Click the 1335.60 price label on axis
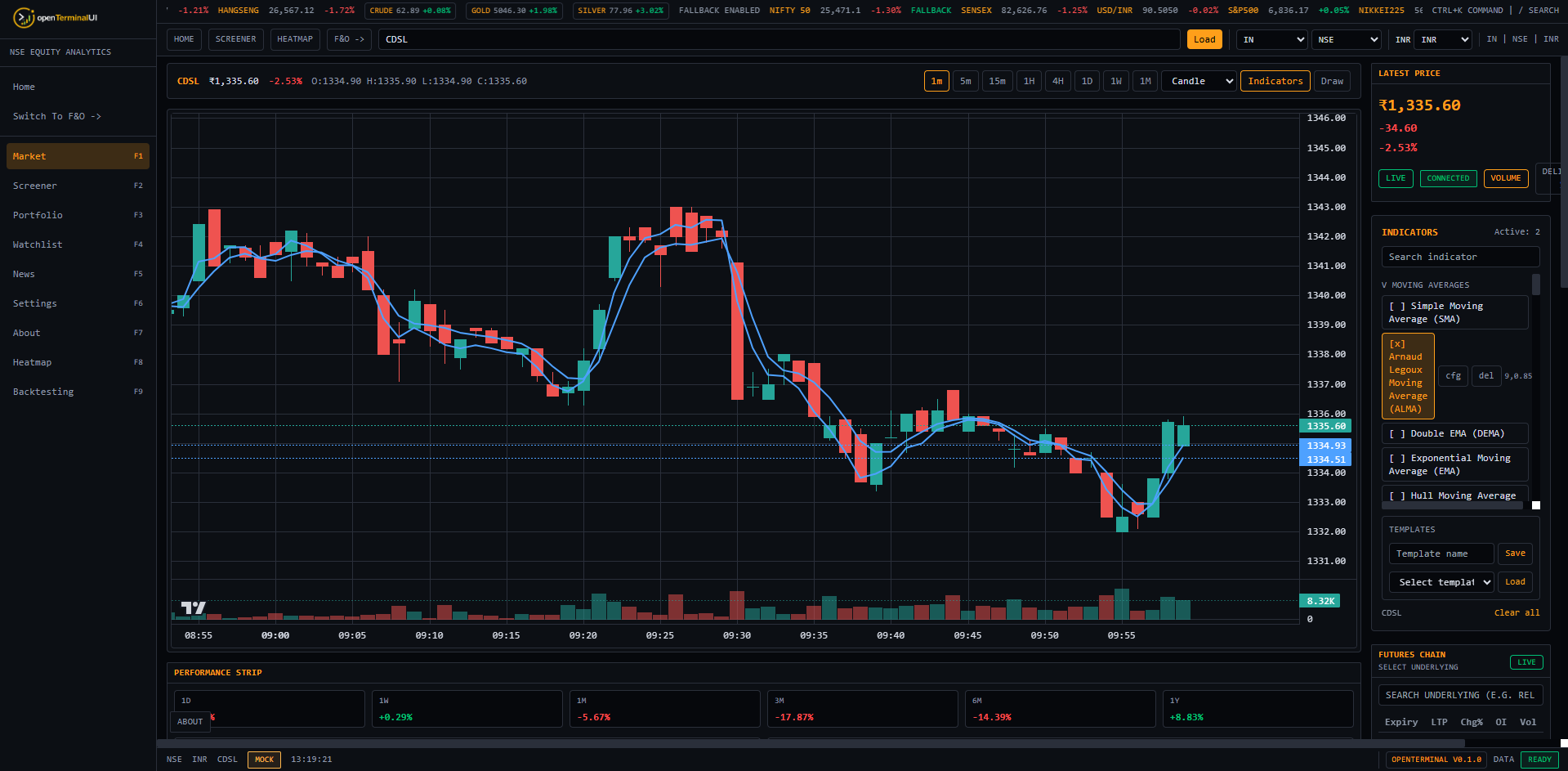 pyautogui.click(x=1325, y=426)
